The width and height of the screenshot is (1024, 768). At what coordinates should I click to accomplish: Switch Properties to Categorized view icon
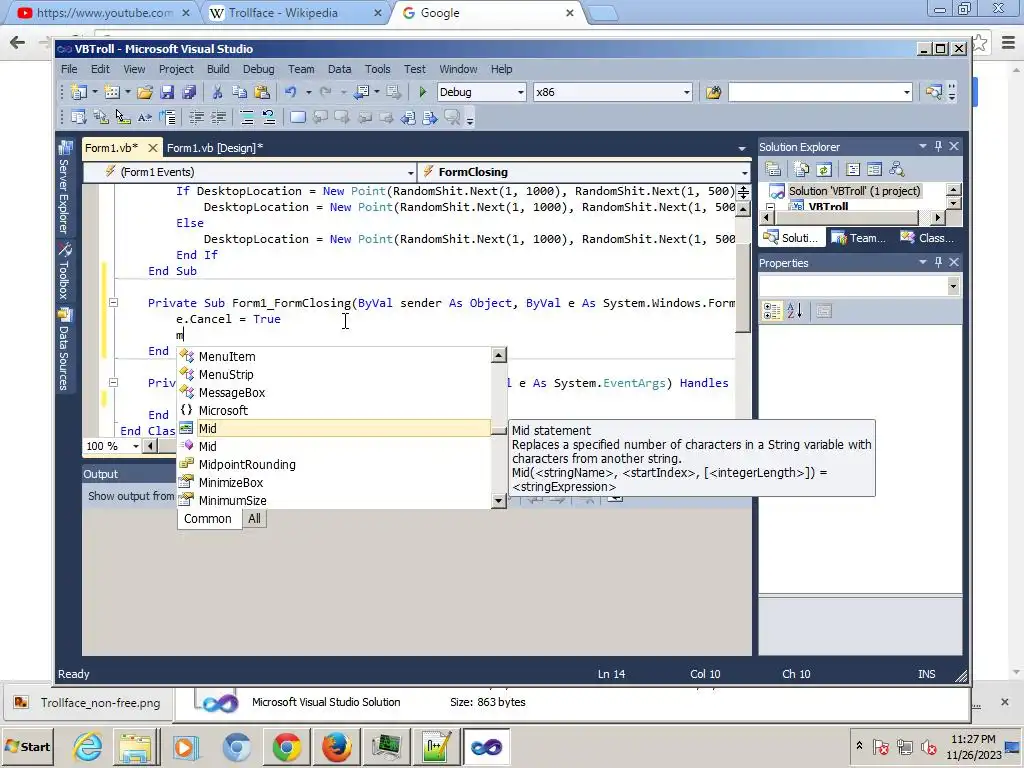[772, 311]
